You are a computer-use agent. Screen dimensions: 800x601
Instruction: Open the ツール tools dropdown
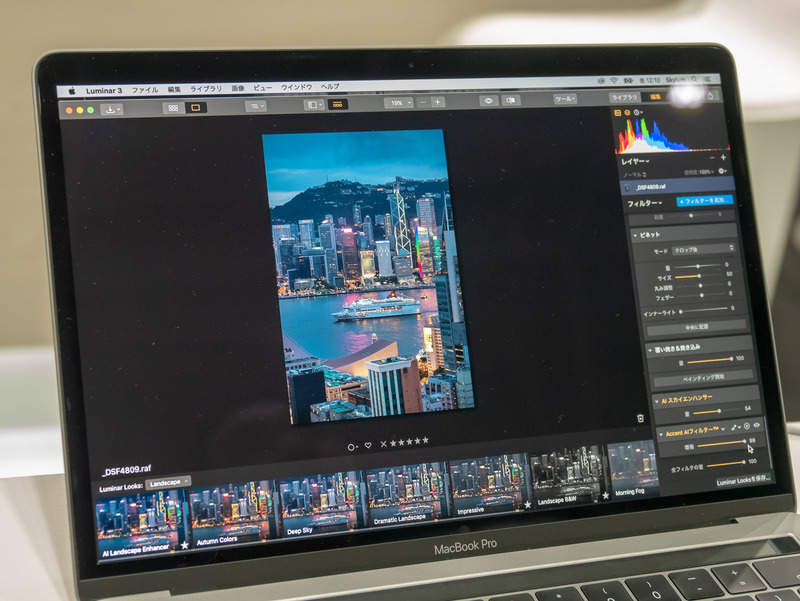[x=565, y=98]
